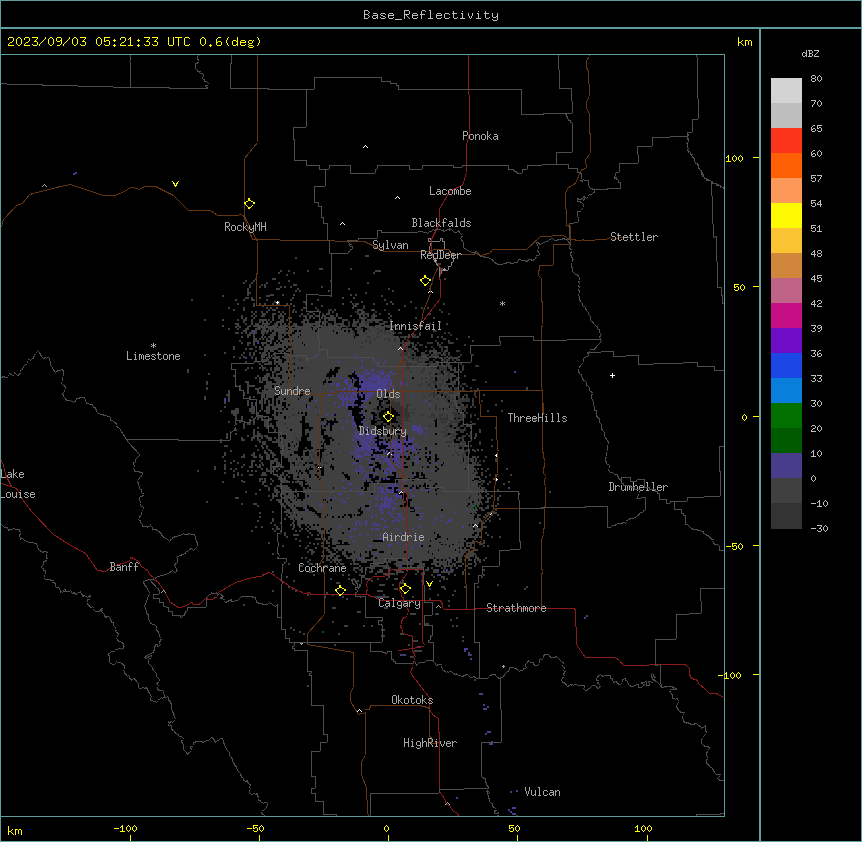Click the yellow diamond marker south of RedDeer
The height and width of the screenshot is (842, 862).
coord(426,281)
